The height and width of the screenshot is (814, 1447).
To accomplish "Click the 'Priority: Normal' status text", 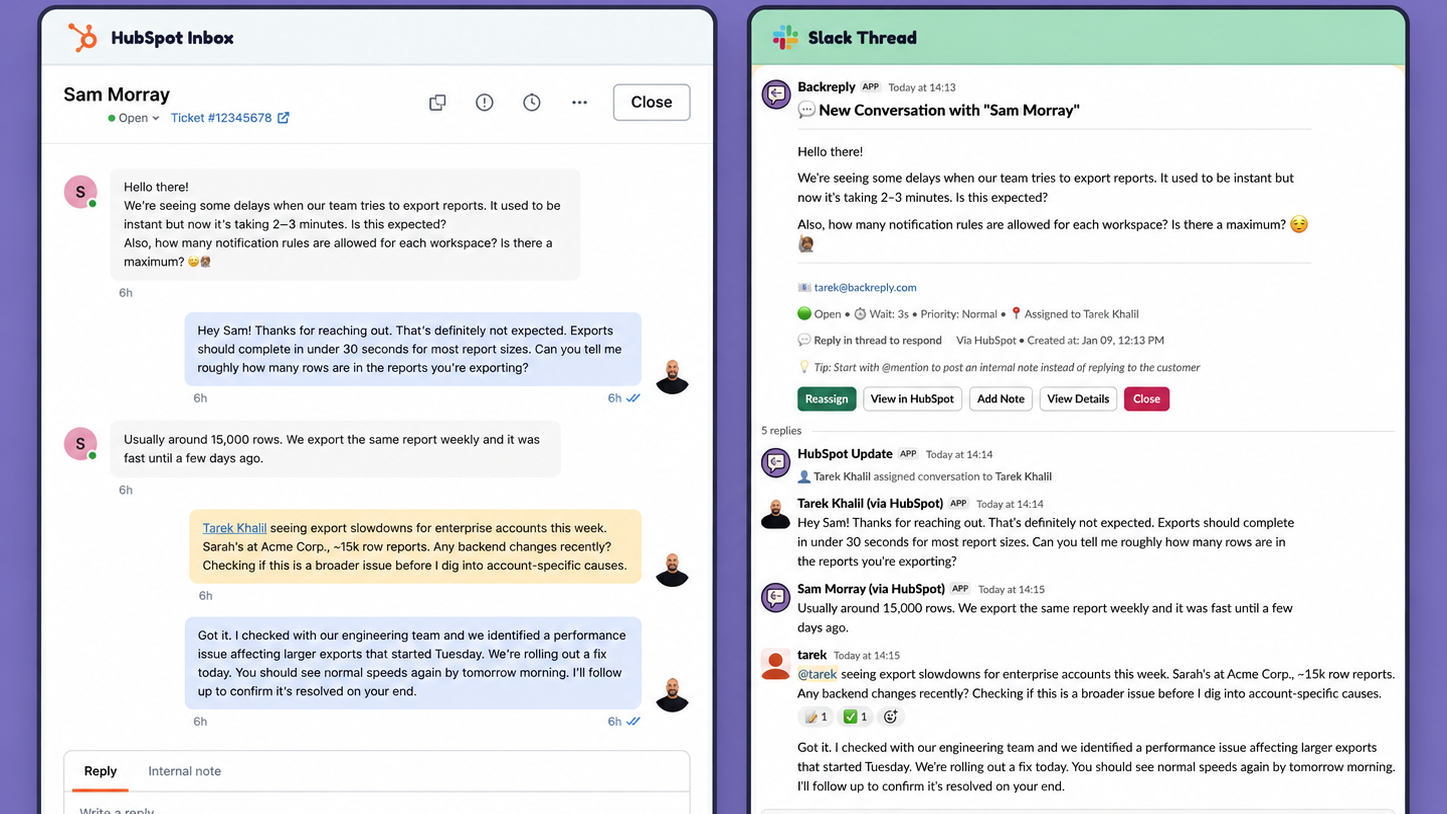I will click(x=959, y=314).
